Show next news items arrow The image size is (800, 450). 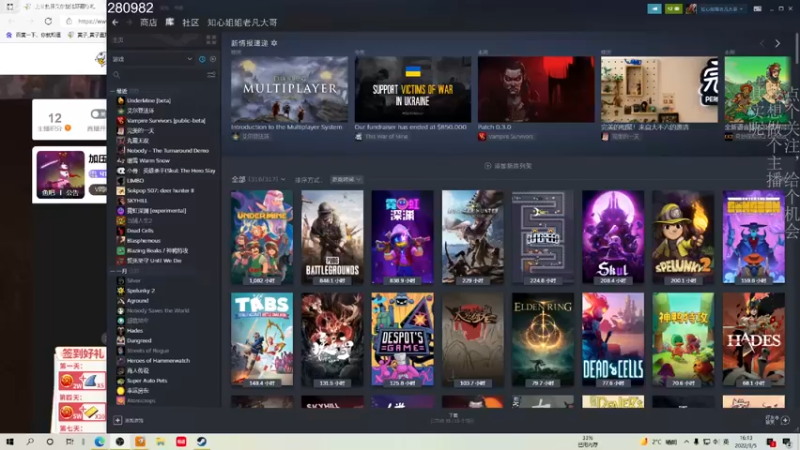click(778, 44)
